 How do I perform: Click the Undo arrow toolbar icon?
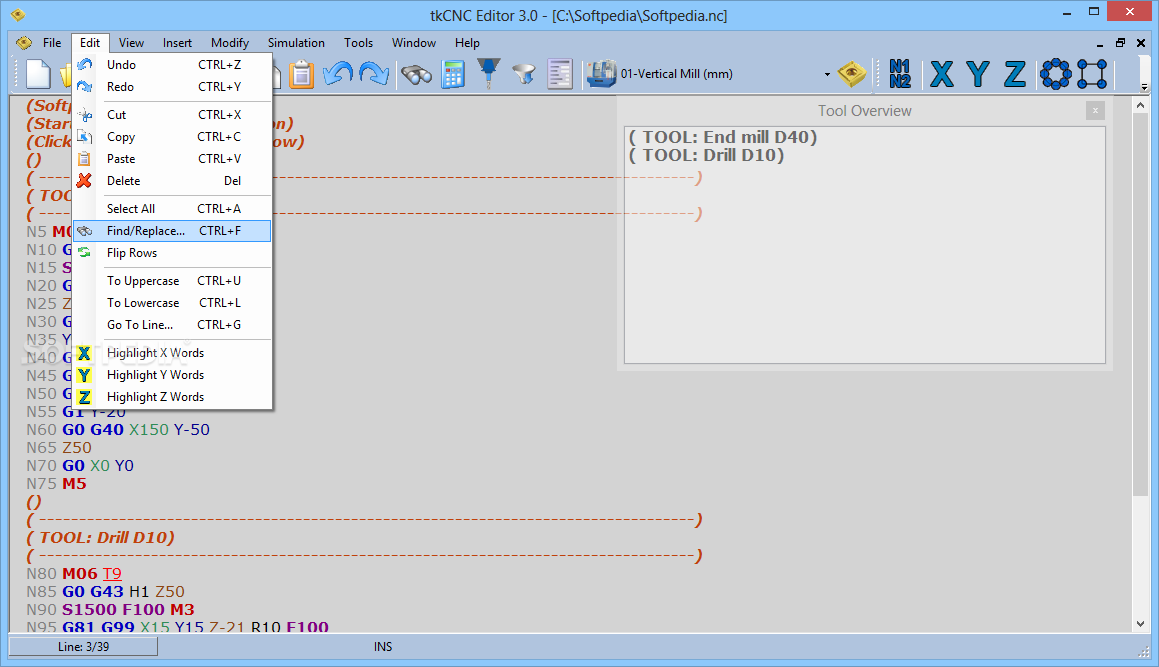339,74
